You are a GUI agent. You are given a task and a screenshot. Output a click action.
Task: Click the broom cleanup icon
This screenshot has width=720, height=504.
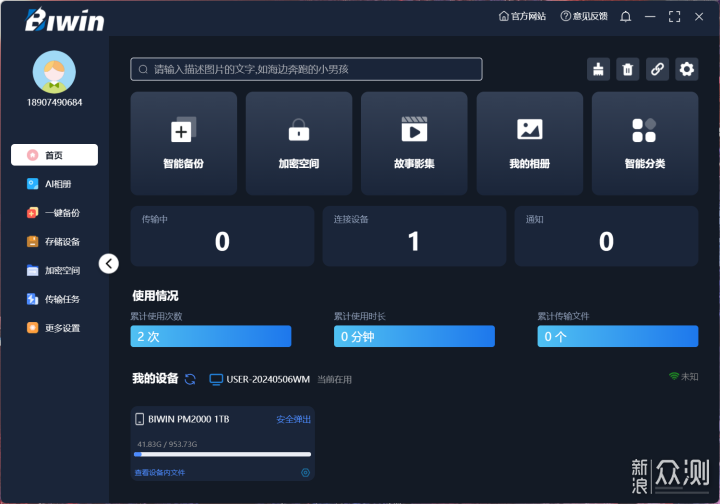[598, 69]
